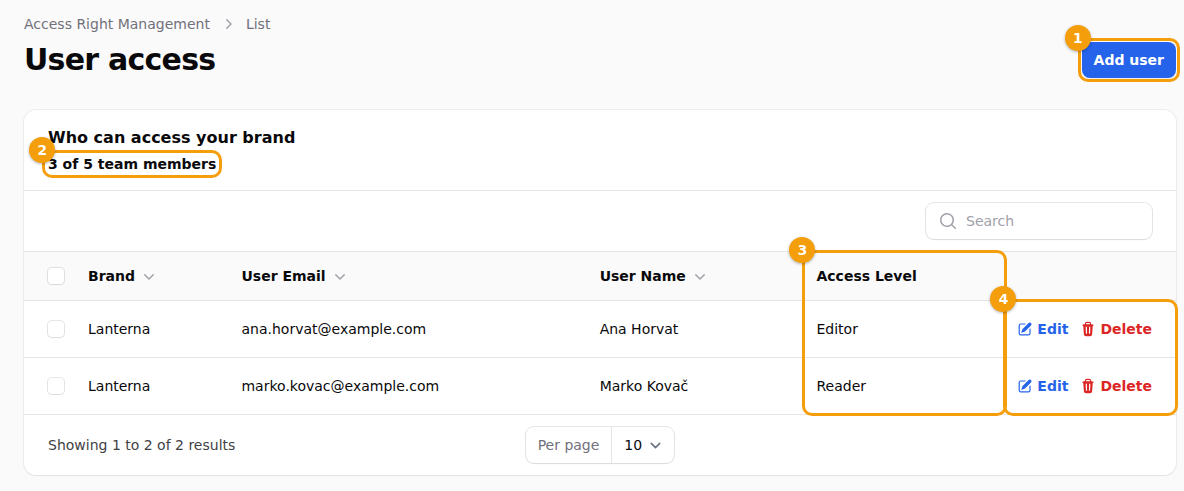Sort by the Brand column

[x=121, y=276]
